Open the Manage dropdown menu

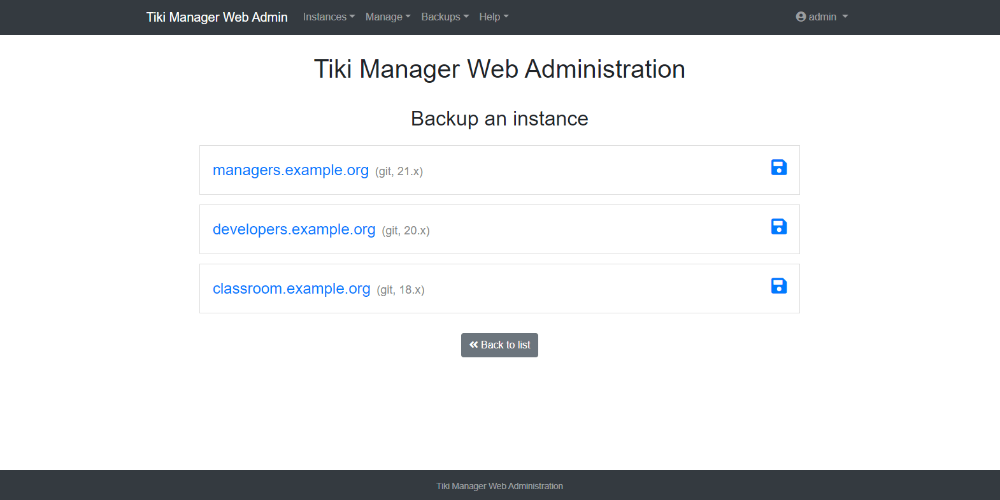point(388,17)
